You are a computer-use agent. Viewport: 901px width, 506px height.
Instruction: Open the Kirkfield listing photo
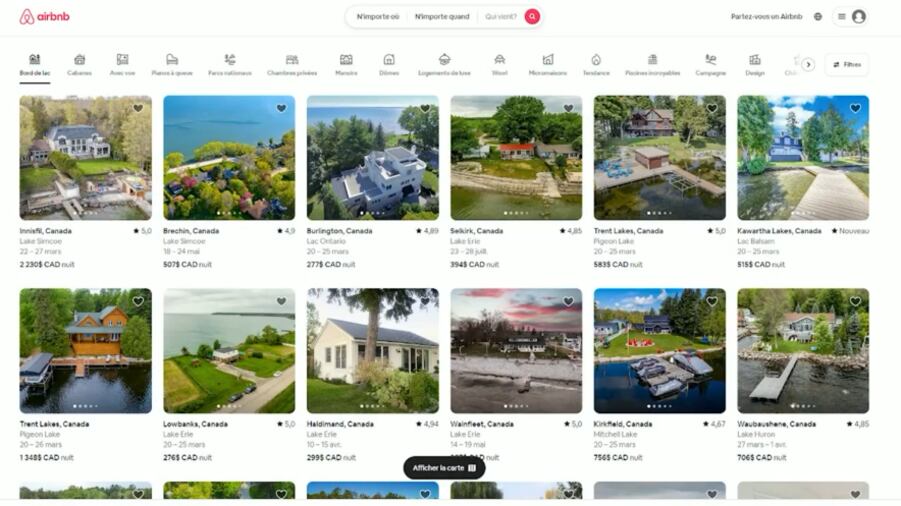660,350
